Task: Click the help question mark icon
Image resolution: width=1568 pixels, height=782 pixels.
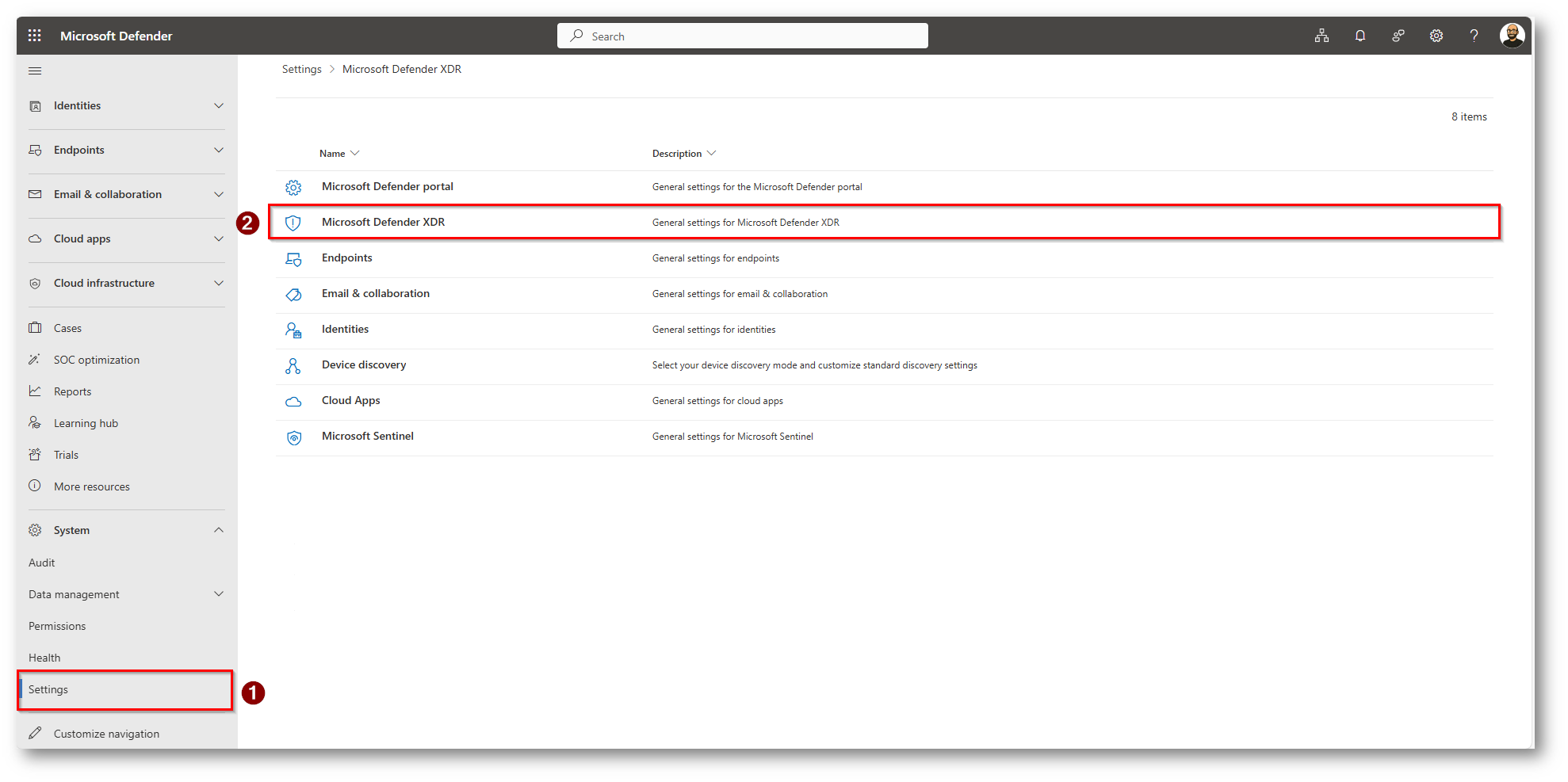Action: 1474,36
